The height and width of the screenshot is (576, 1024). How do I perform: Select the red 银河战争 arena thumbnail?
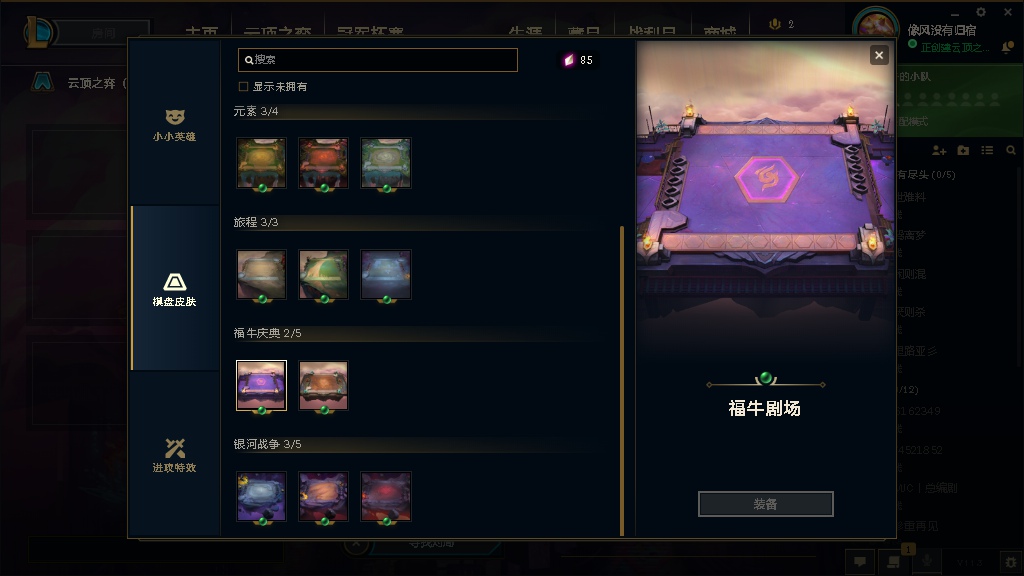[x=386, y=496]
